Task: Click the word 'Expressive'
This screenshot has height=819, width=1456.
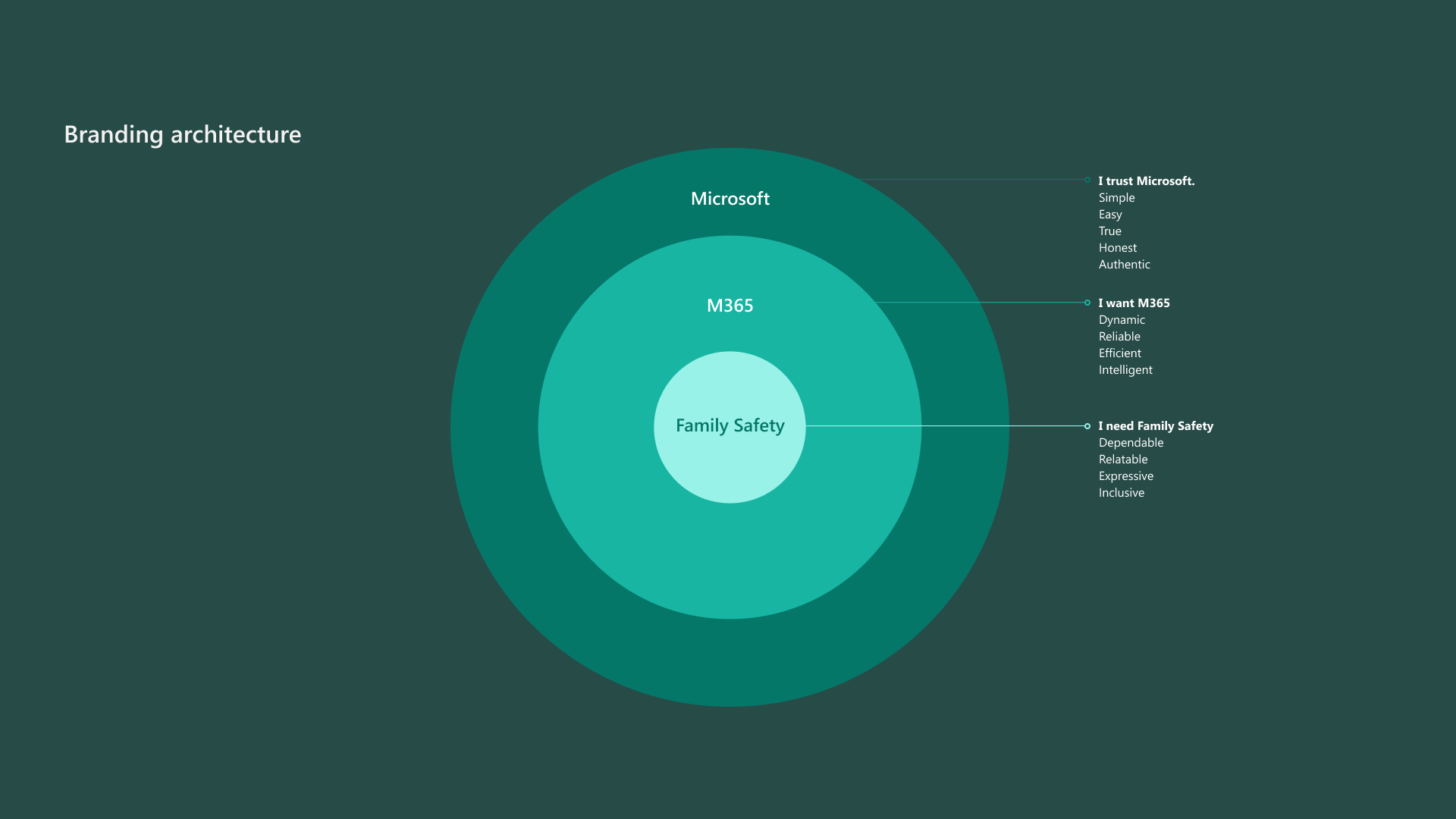Action: pos(1126,476)
